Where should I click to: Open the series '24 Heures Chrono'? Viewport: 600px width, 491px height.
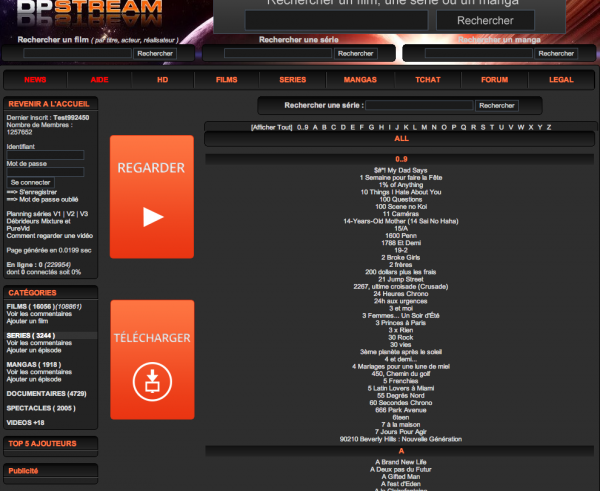pos(401,293)
